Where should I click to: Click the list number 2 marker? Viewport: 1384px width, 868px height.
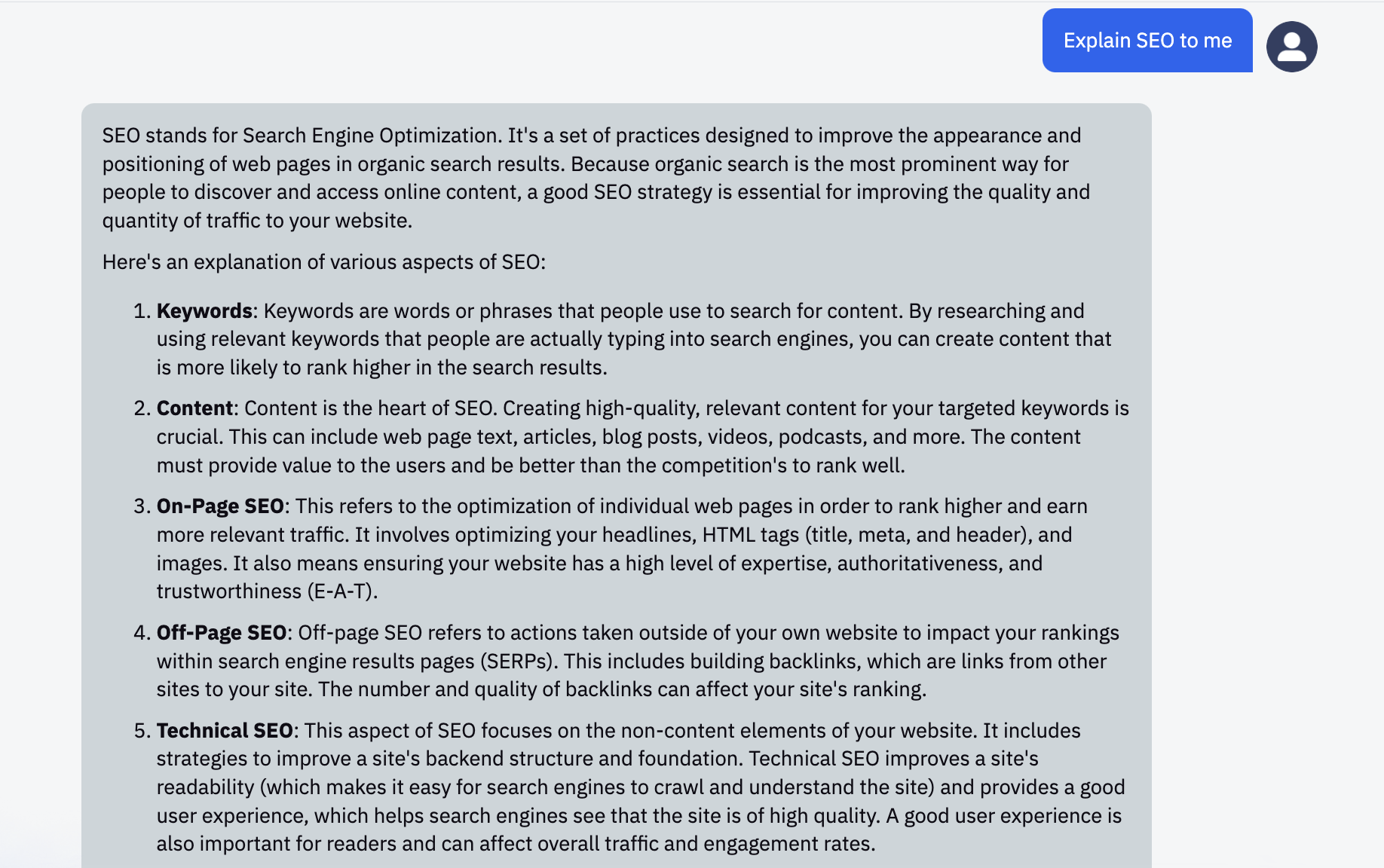[x=142, y=408]
